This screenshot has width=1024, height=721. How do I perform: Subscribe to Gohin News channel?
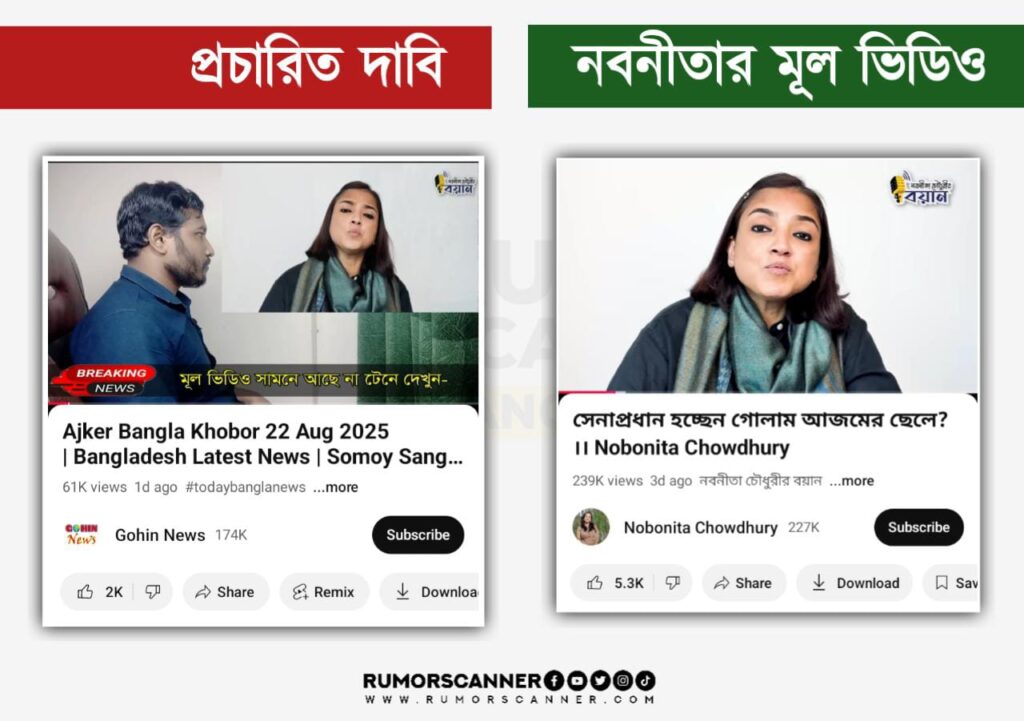click(418, 535)
